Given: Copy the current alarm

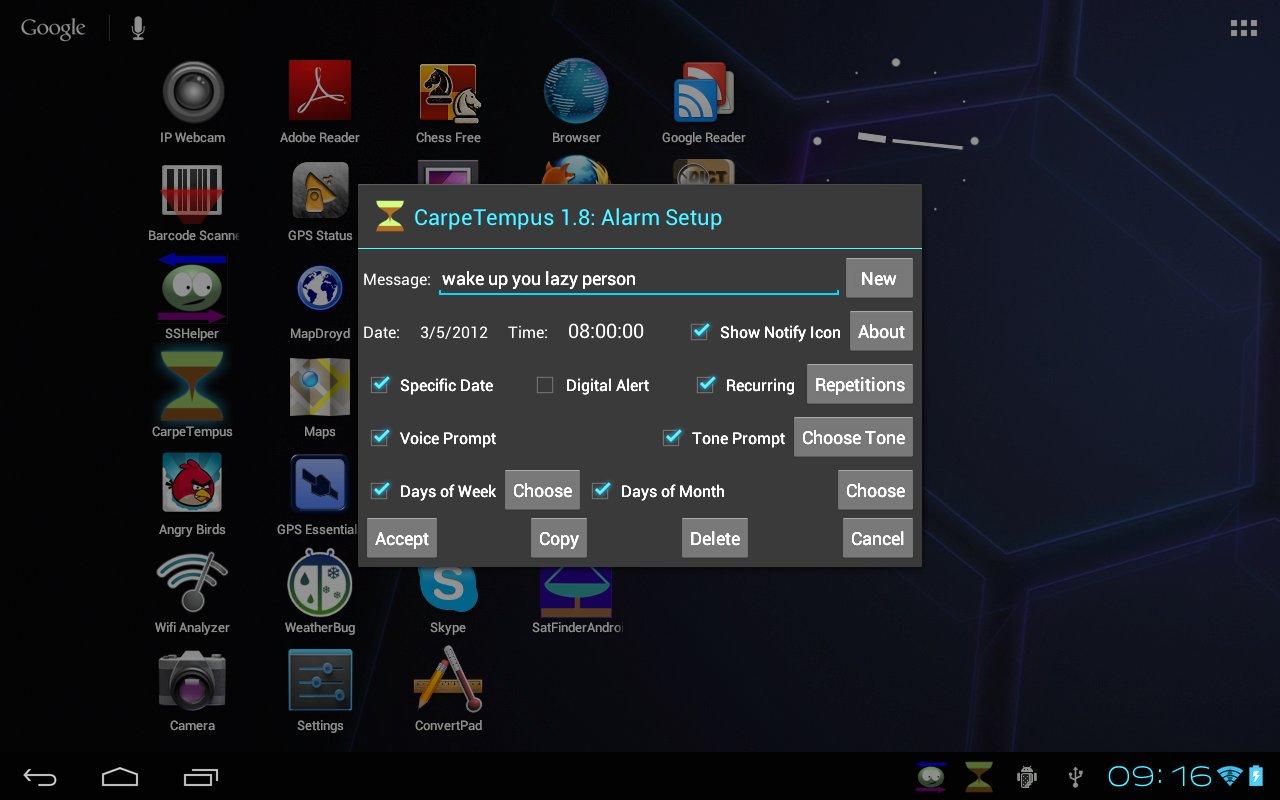Looking at the screenshot, I should click(x=559, y=539).
